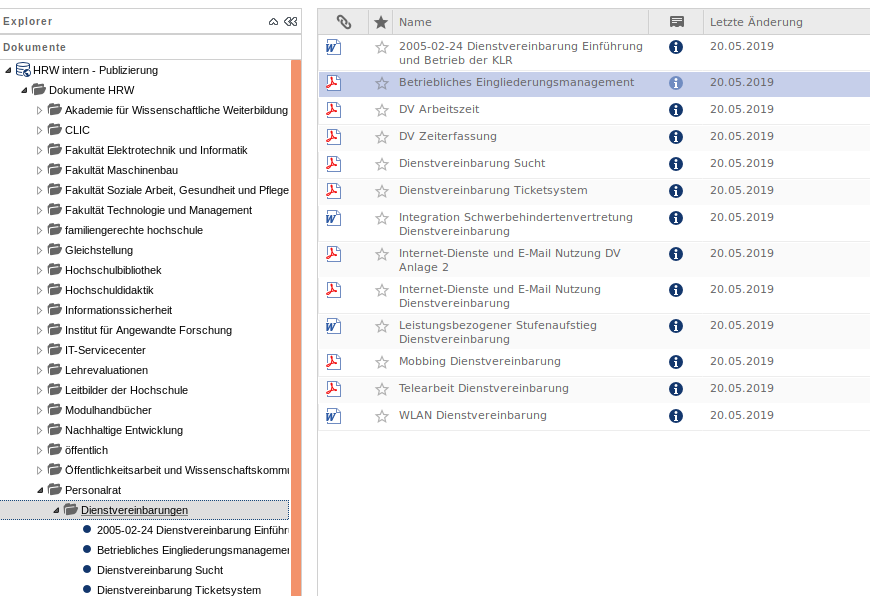Open PDF icon of Internet-Dienste DV Anlage 2
Image resolution: width=870 pixels, height=596 pixels.
pyautogui.click(x=333, y=254)
